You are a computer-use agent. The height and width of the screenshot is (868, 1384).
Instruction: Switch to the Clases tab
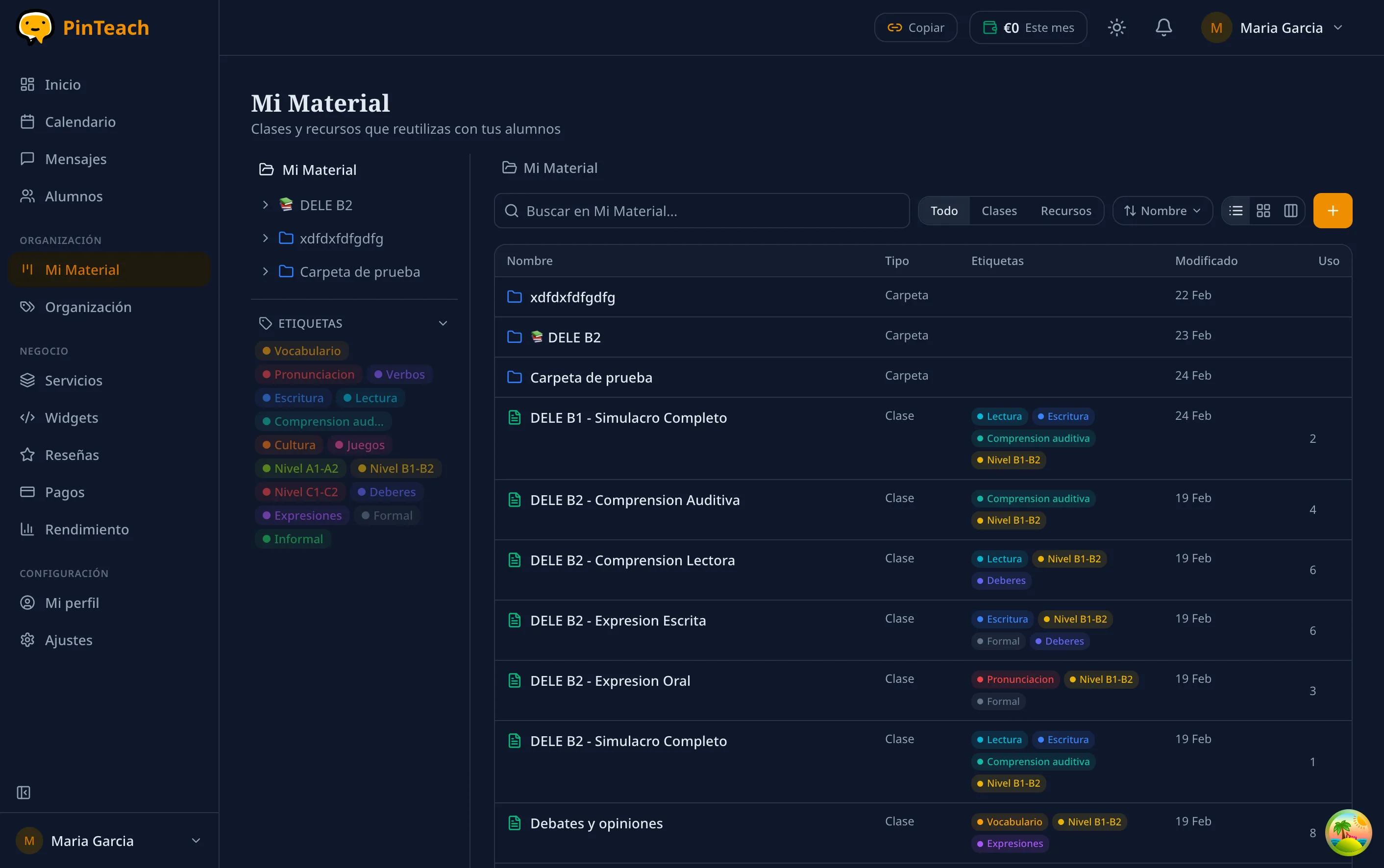pos(999,210)
